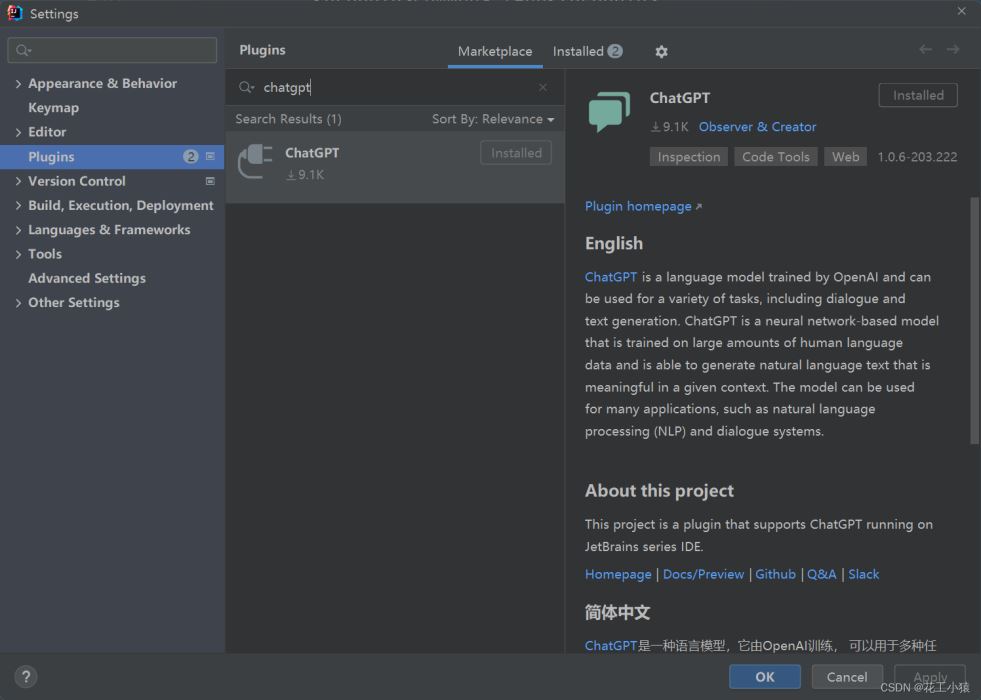Click the Cancel button

(x=846, y=676)
